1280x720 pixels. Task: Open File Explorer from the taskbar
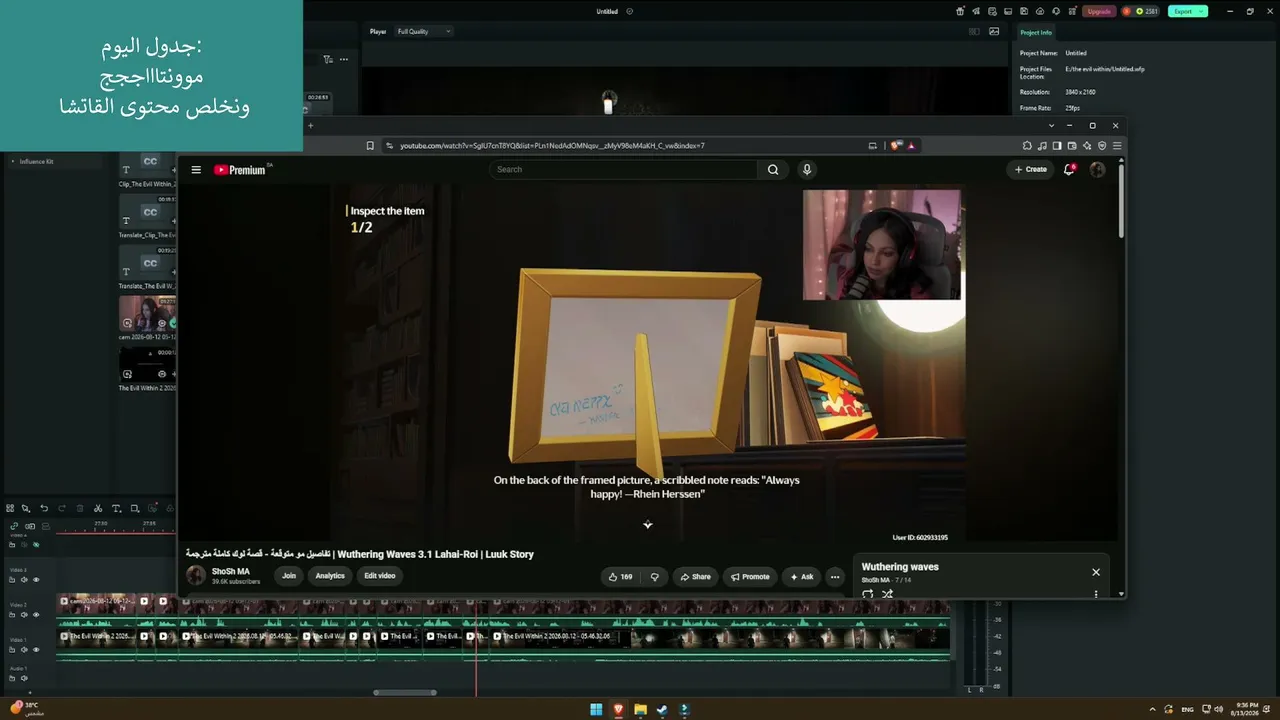pos(640,710)
